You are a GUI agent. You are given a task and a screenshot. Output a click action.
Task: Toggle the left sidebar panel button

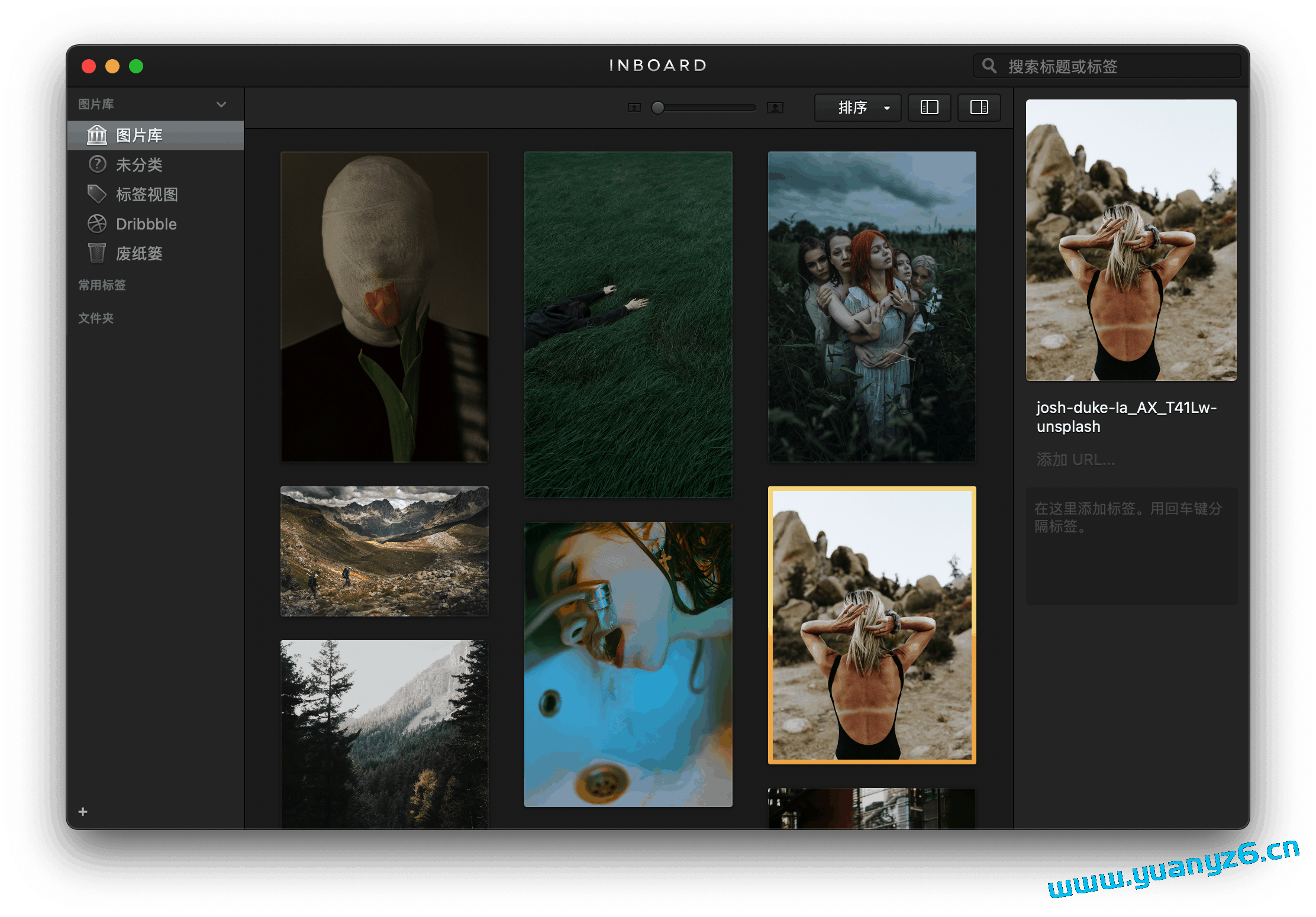[x=929, y=108]
